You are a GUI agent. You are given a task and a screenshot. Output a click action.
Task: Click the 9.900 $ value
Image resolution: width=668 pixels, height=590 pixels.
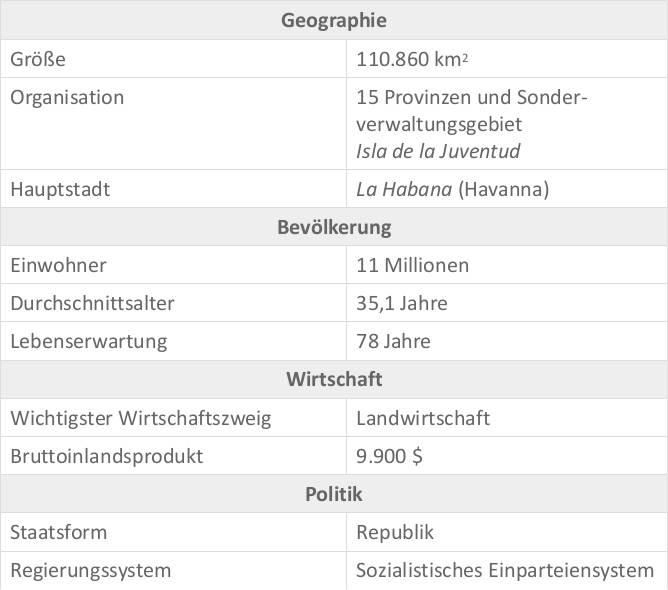[x=389, y=456]
